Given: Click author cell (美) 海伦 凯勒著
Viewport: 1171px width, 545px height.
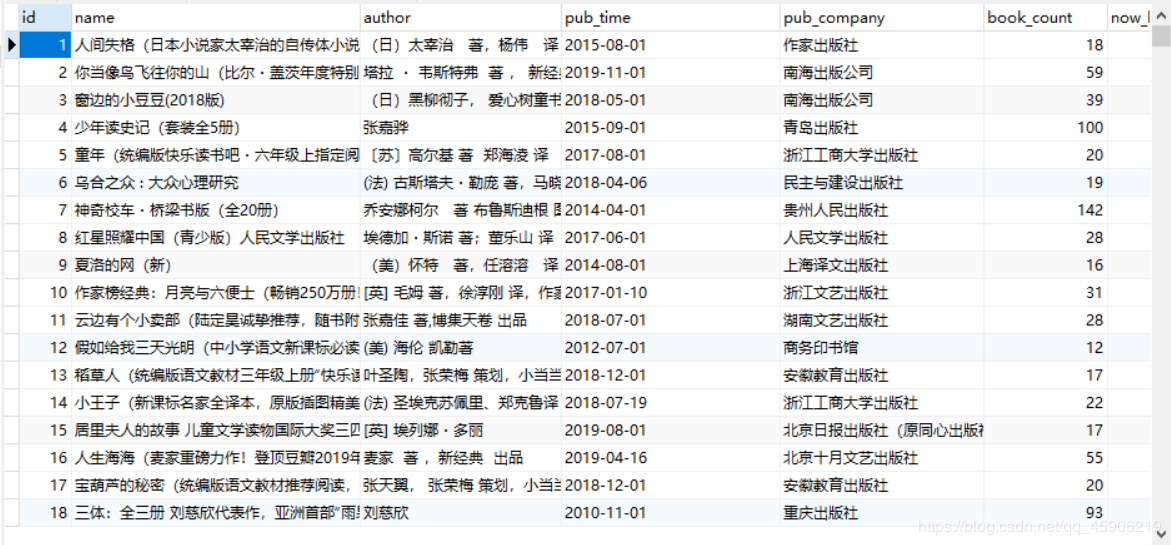Looking at the screenshot, I should pyautogui.click(x=461, y=348).
